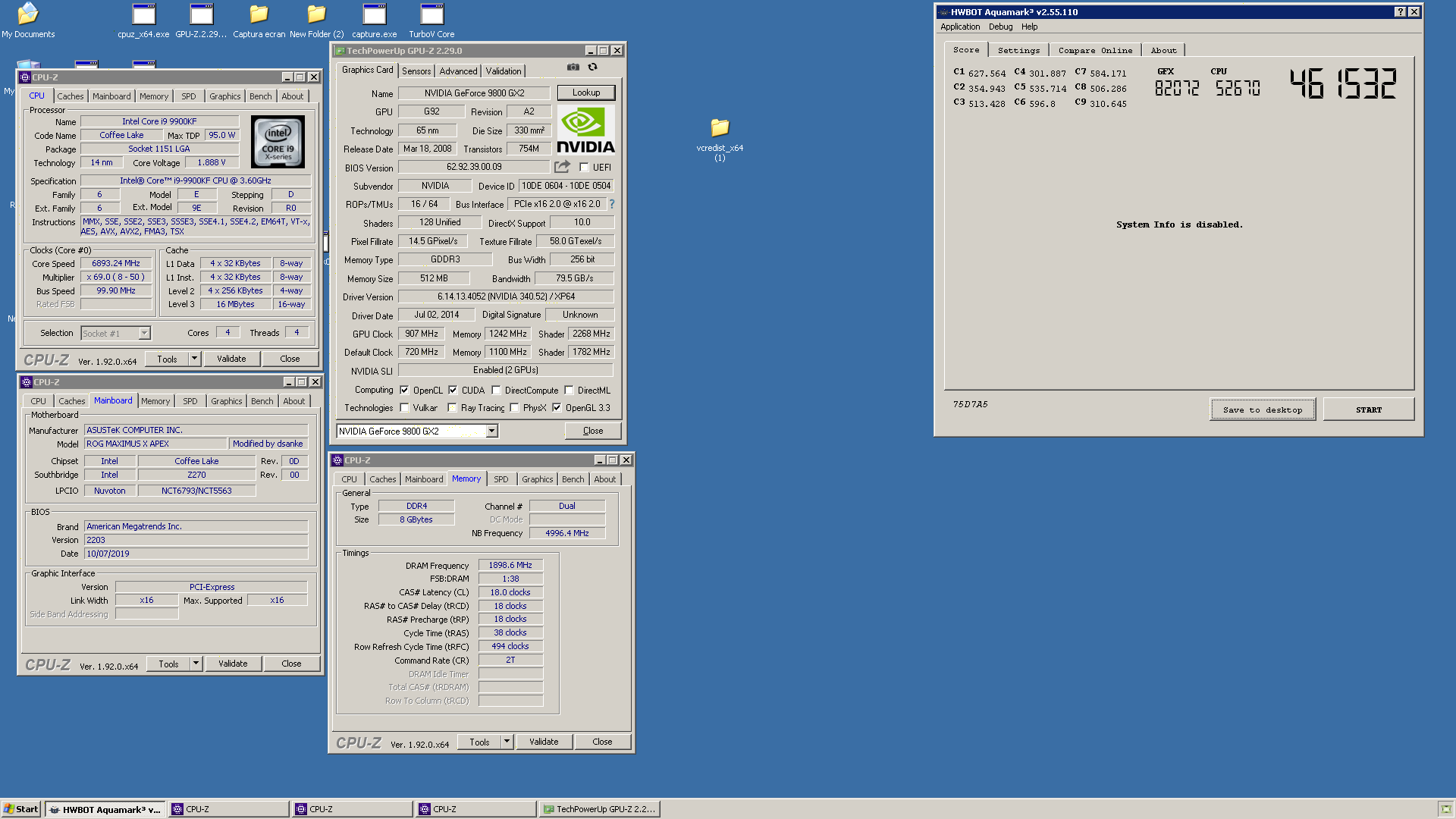Open the vcredist_x64 (1) folder icon

click(720, 139)
